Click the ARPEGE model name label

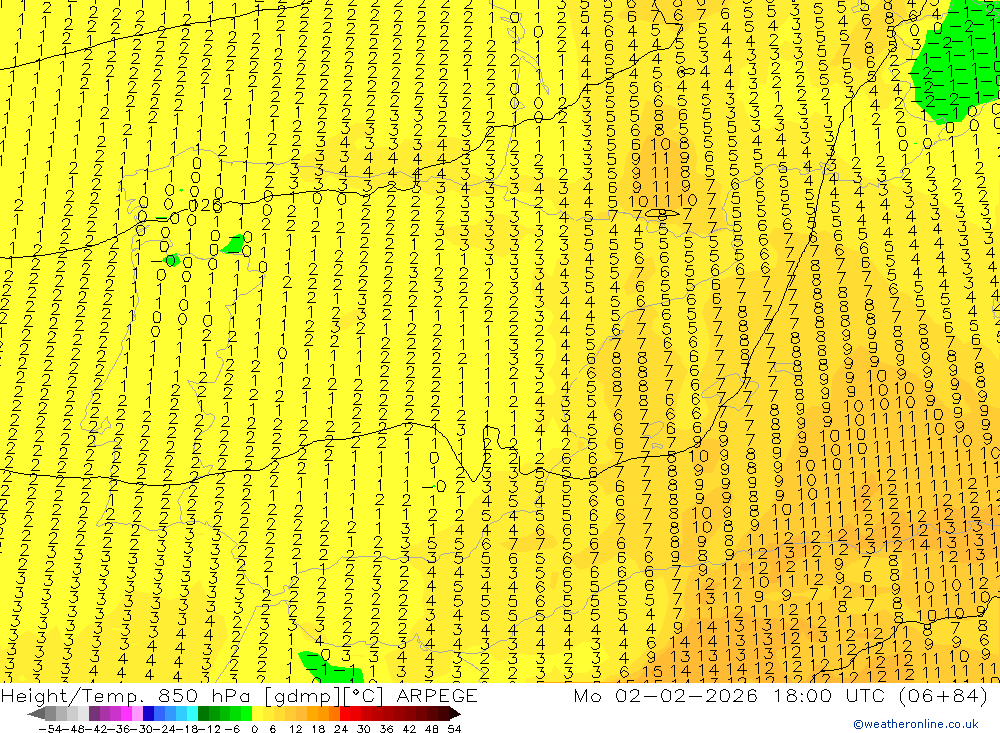point(436,695)
